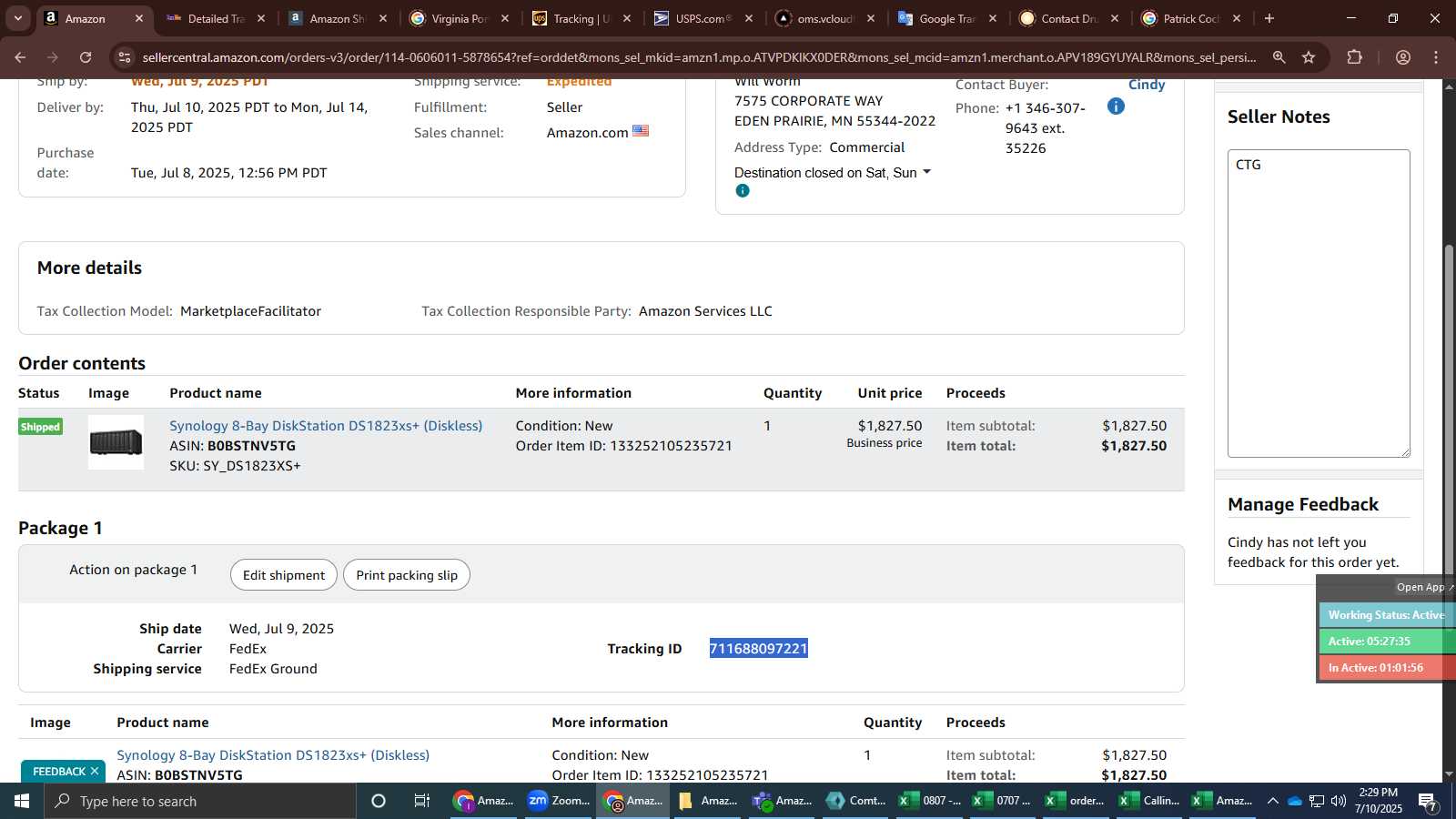Image resolution: width=1456 pixels, height=819 pixels.
Task: Open the Synology DS1823xs+ link in Package 1
Action: tap(273, 755)
